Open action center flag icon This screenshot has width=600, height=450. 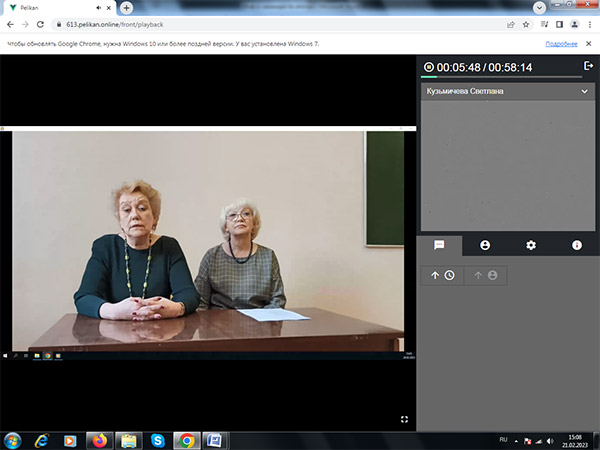[x=527, y=441]
